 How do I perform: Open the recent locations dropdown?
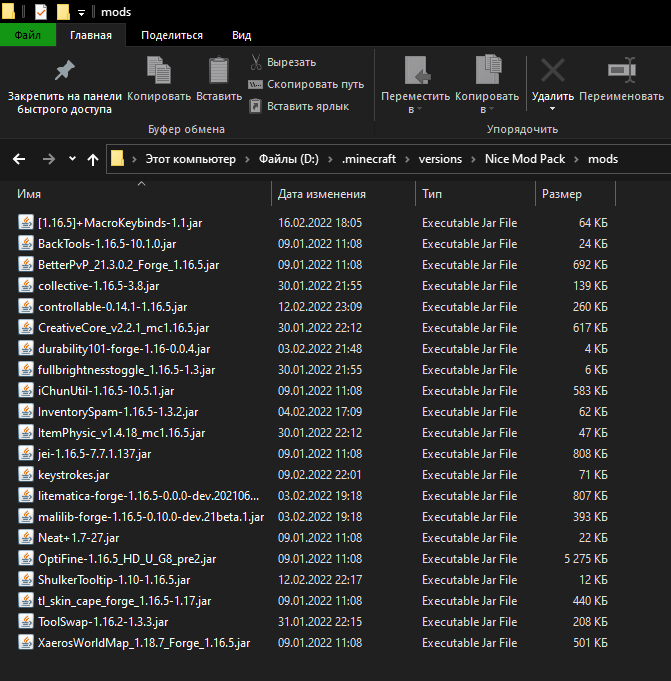pos(73,159)
